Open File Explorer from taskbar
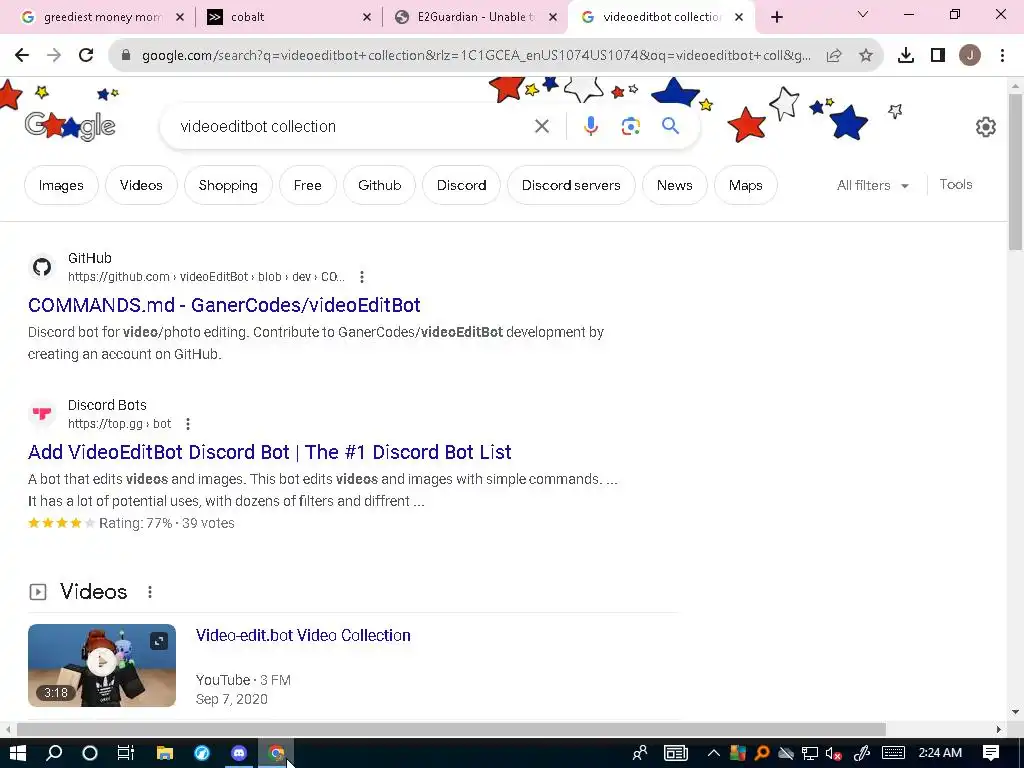 (x=165, y=753)
